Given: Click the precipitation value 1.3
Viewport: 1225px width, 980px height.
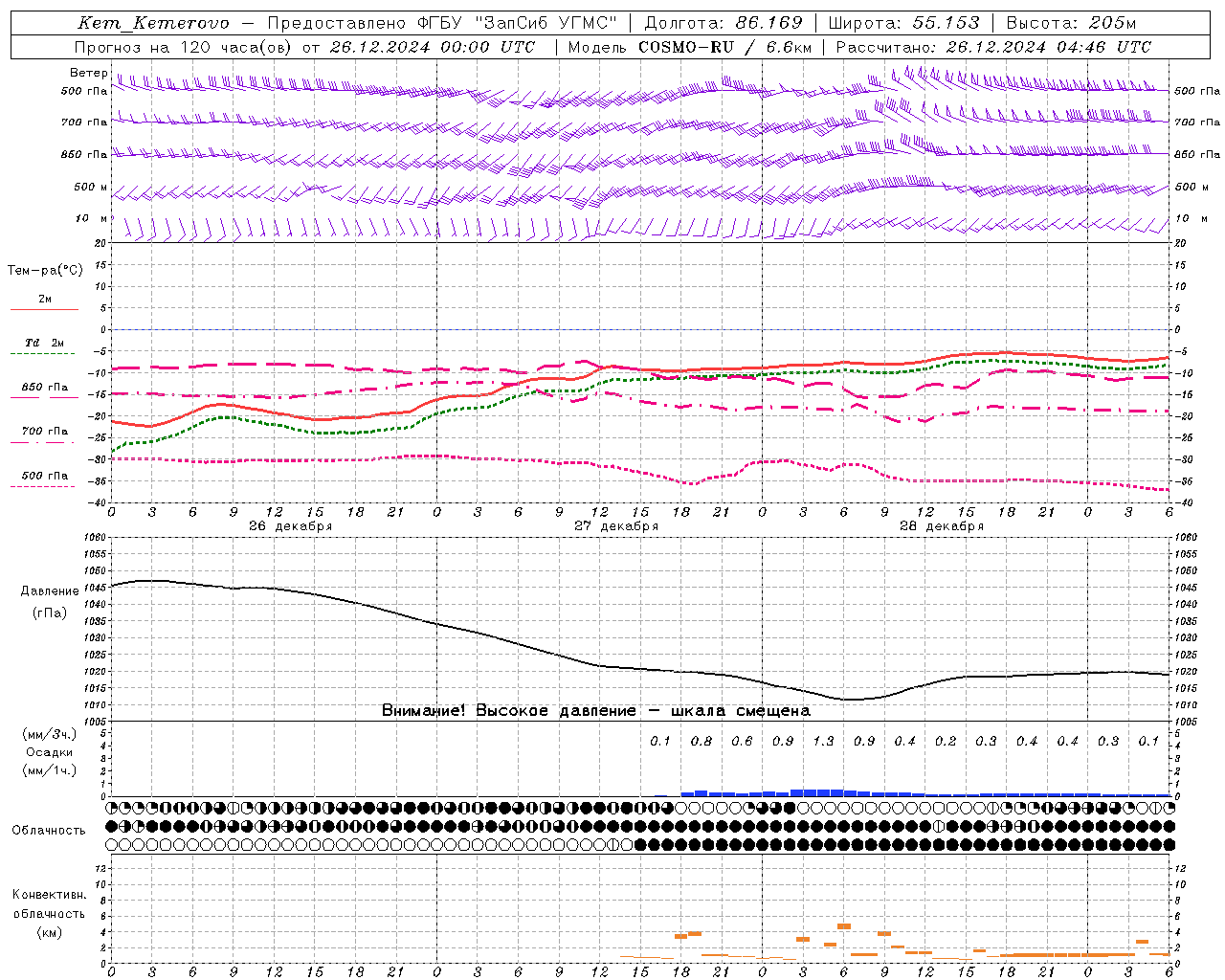Looking at the screenshot, I should click(x=823, y=742).
